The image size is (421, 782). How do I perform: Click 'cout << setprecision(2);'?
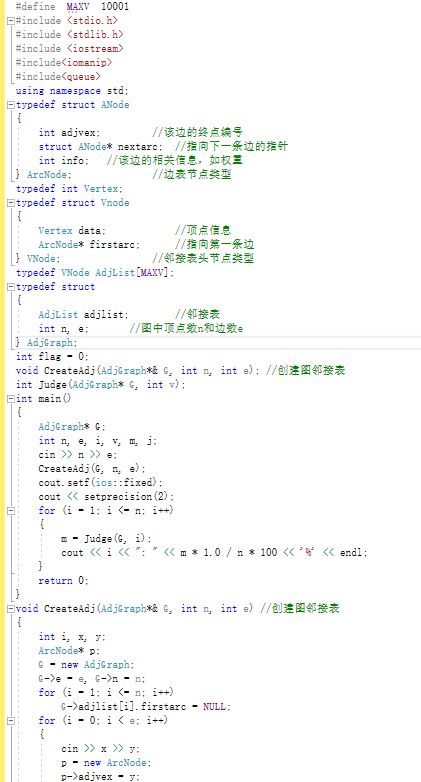(104, 497)
